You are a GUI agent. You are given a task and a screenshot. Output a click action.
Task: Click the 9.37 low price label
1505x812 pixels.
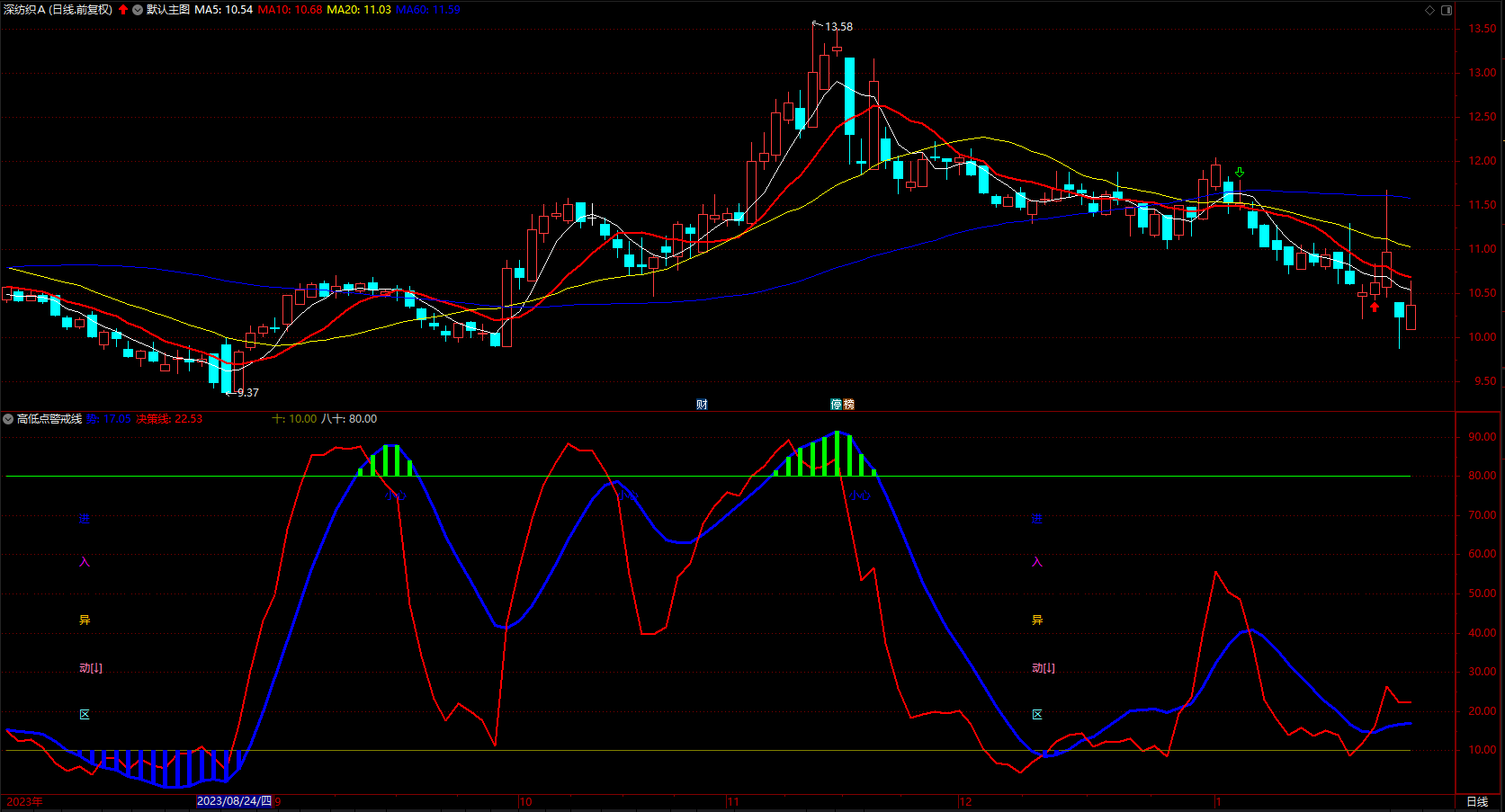click(x=247, y=393)
